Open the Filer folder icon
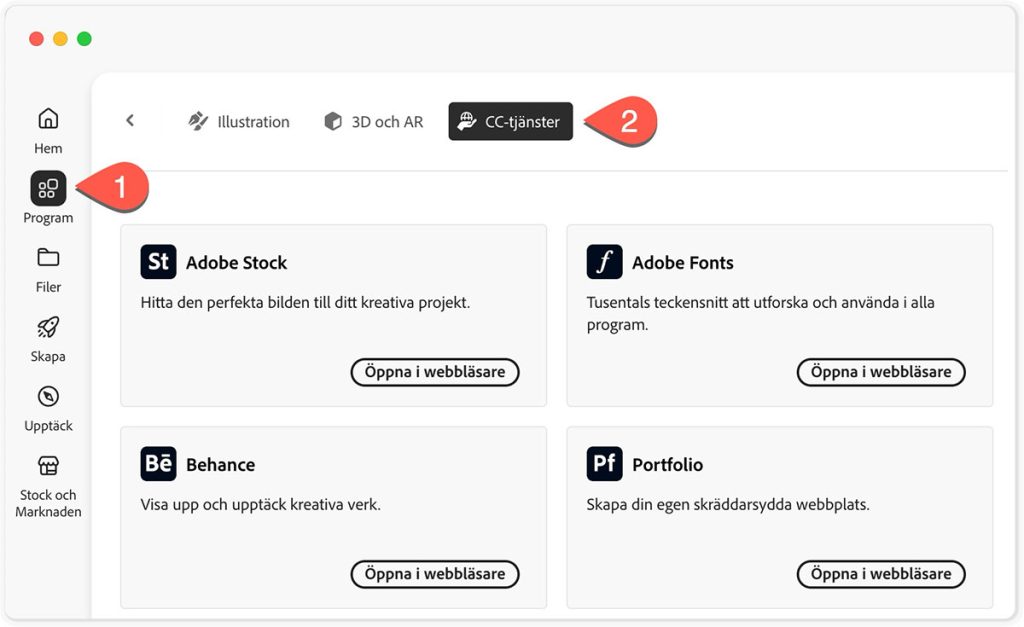Screen dimensions: 1024x627 [48, 257]
